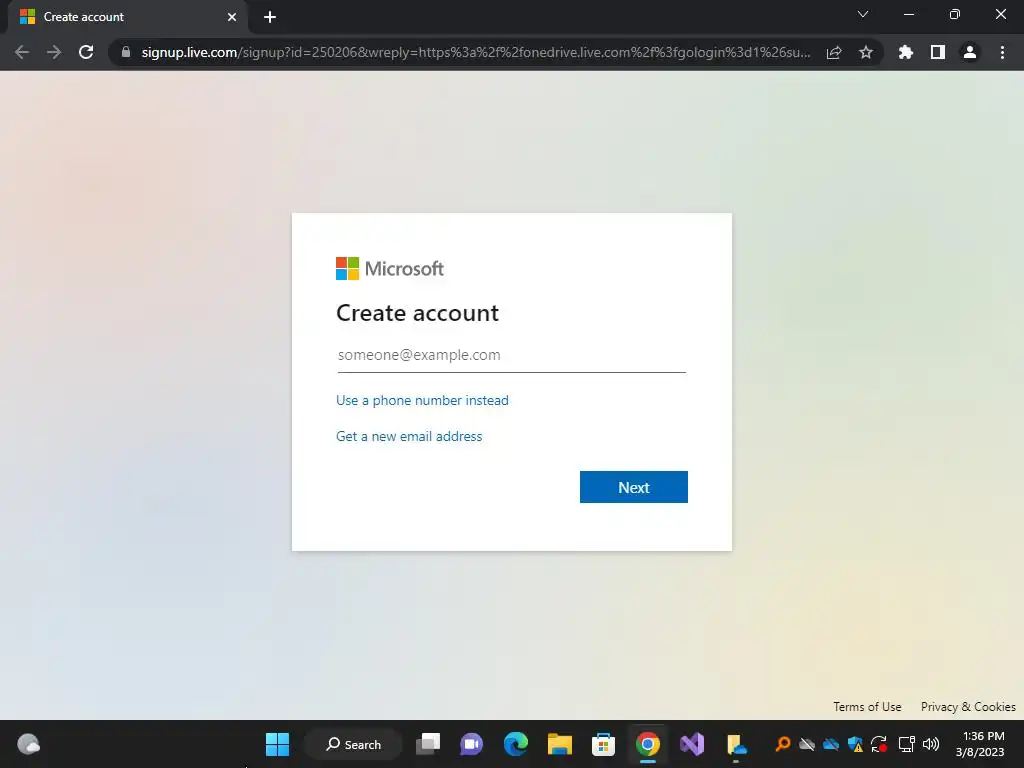Open a new browser tab
The width and height of the screenshot is (1024, 768).
(270, 17)
